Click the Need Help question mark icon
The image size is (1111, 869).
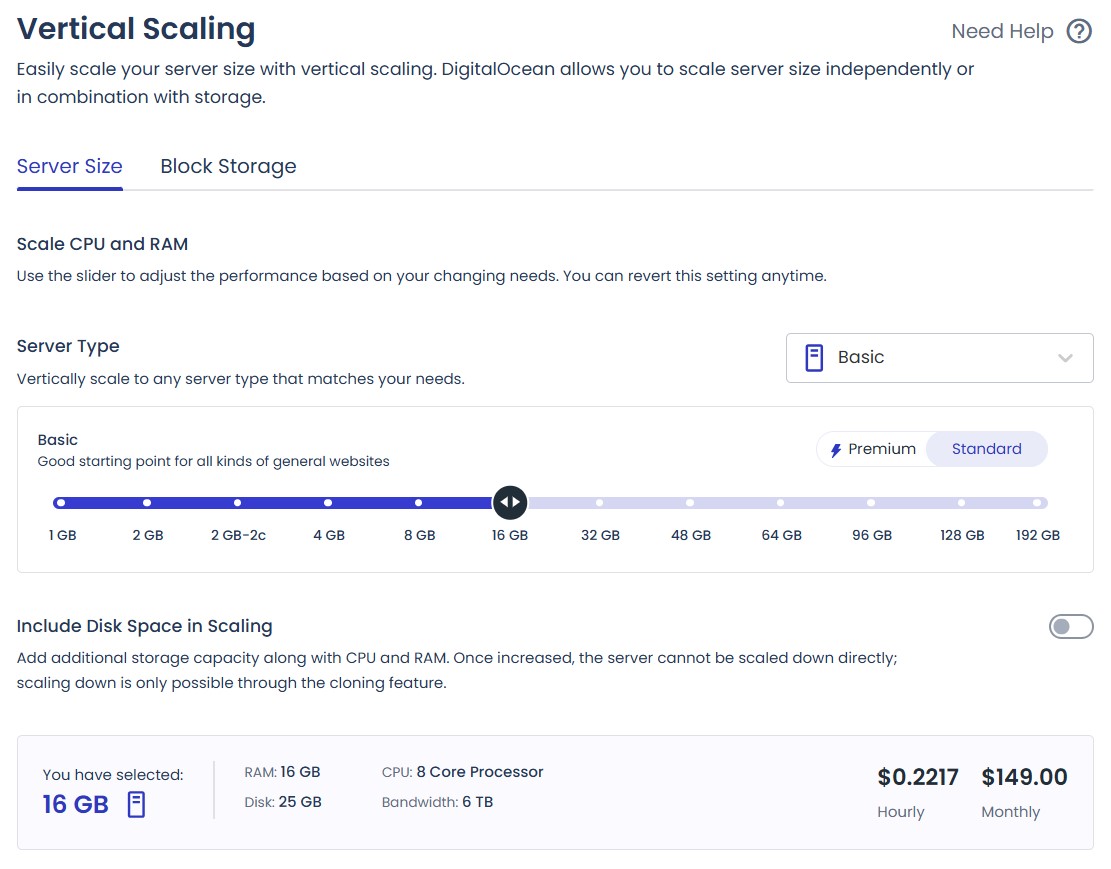coord(1079,31)
